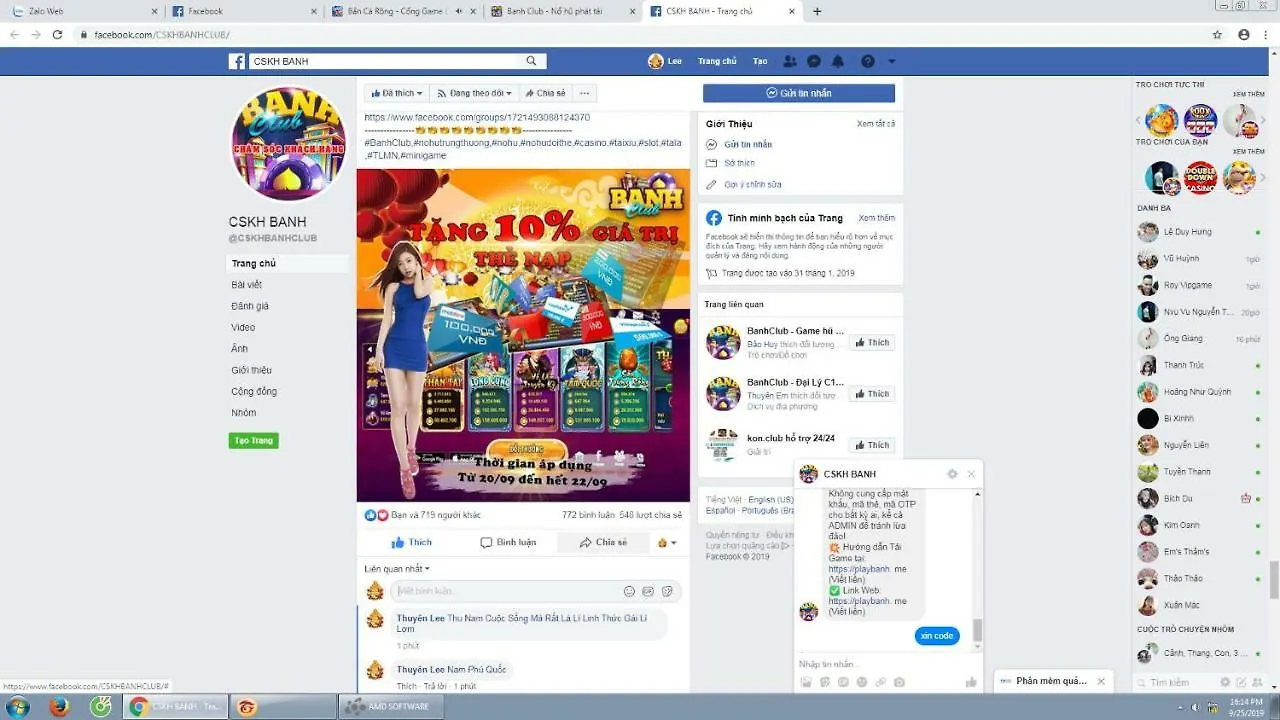Open 'Đánh giá' in page sidebar
1280x720 pixels.
pyautogui.click(x=250, y=306)
